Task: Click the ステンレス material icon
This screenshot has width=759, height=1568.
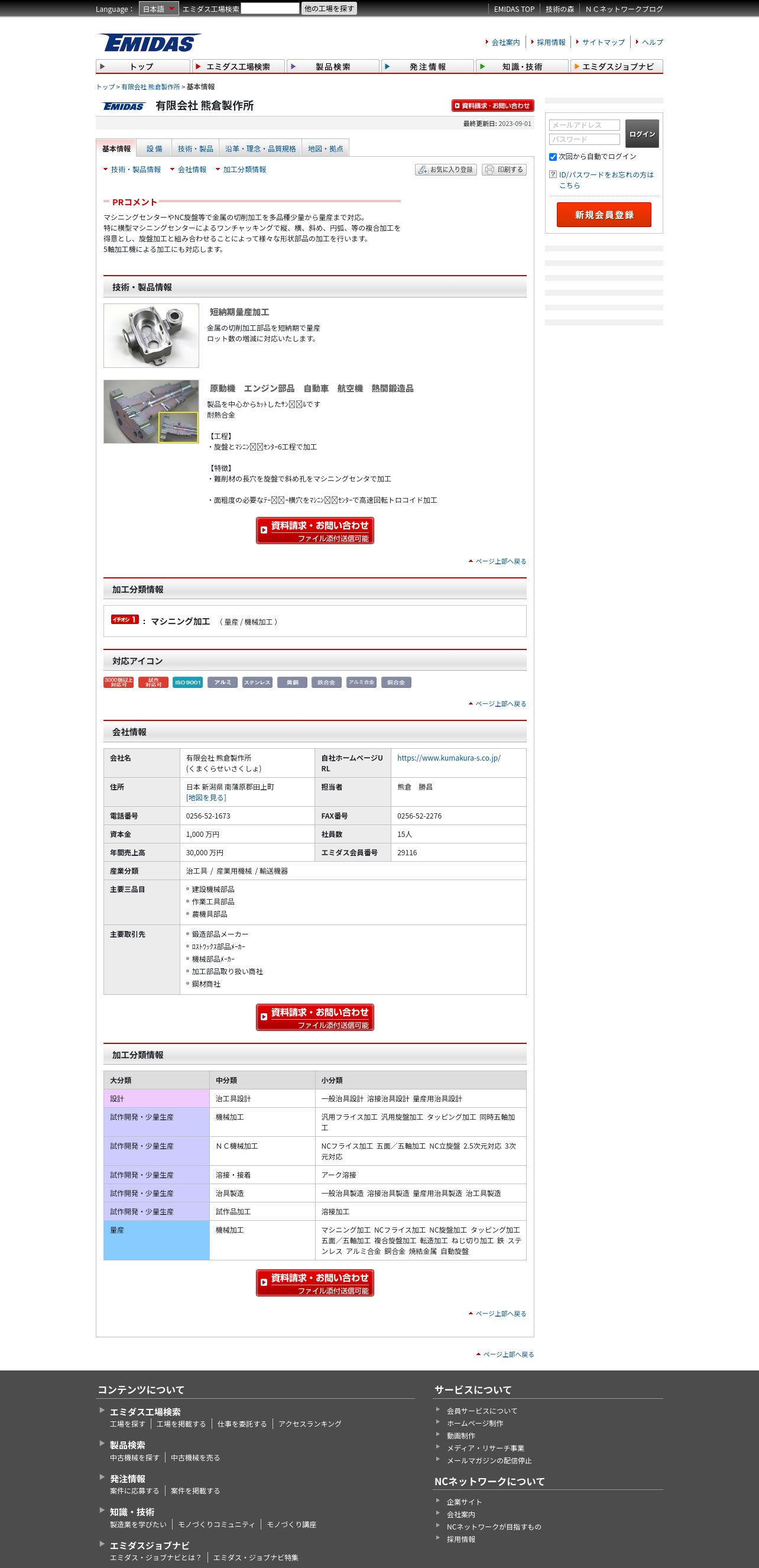Action: pos(257,683)
